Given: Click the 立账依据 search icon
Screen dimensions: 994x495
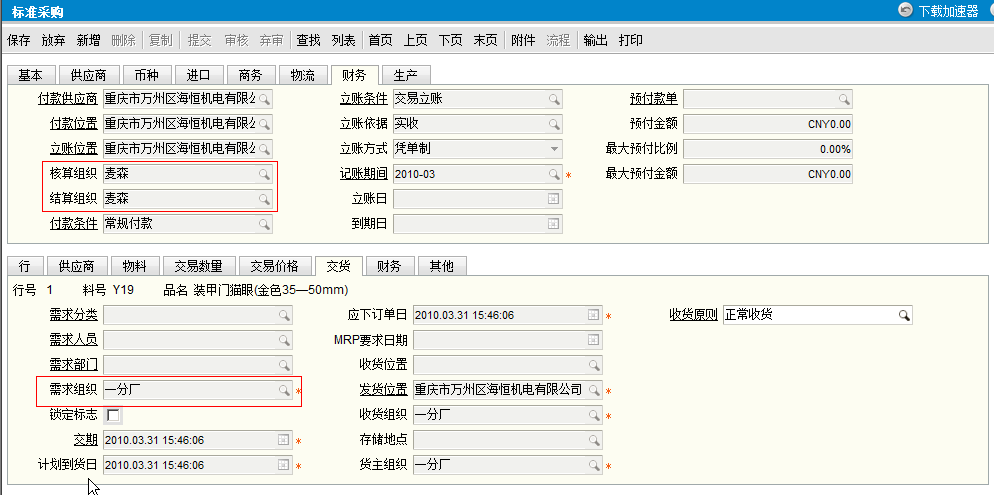Looking at the screenshot, I should point(554,124).
